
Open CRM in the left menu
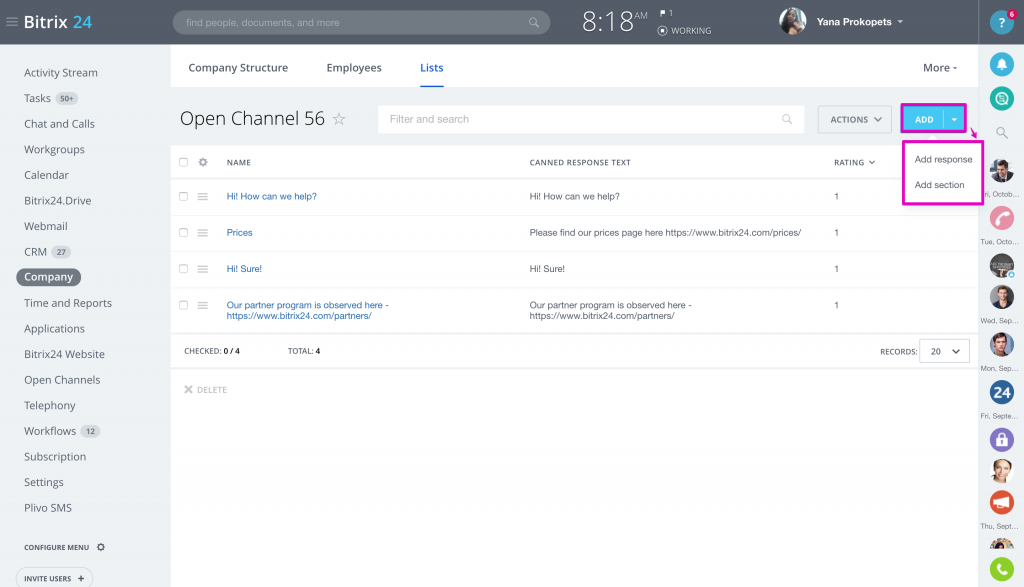35,251
